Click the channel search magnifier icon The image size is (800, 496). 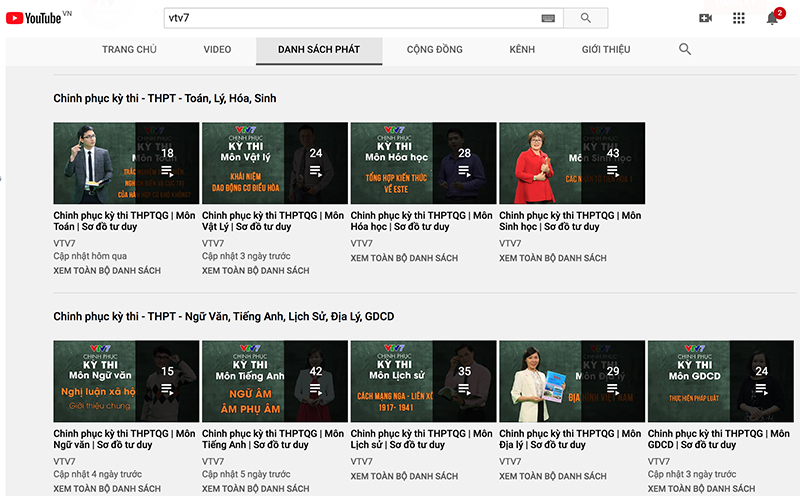pyautogui.click(x=685, y=49)
